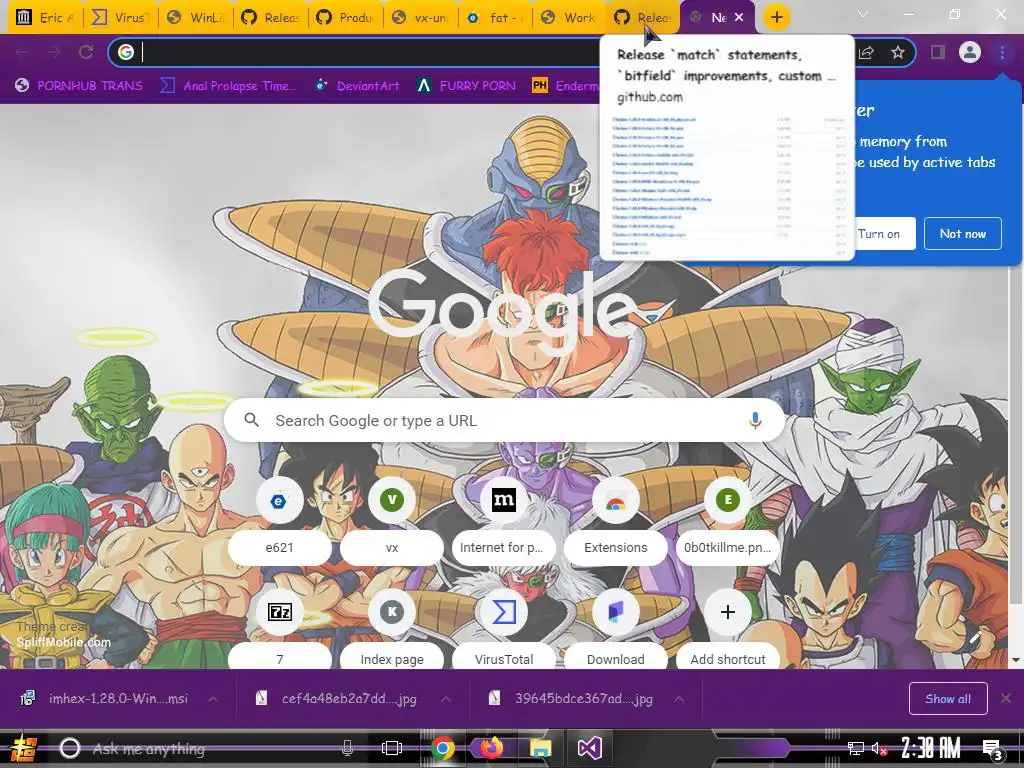Show all downloads
Image resolution: width=1024 pixels, height=768 pixels.
click(x=948, y=699)
